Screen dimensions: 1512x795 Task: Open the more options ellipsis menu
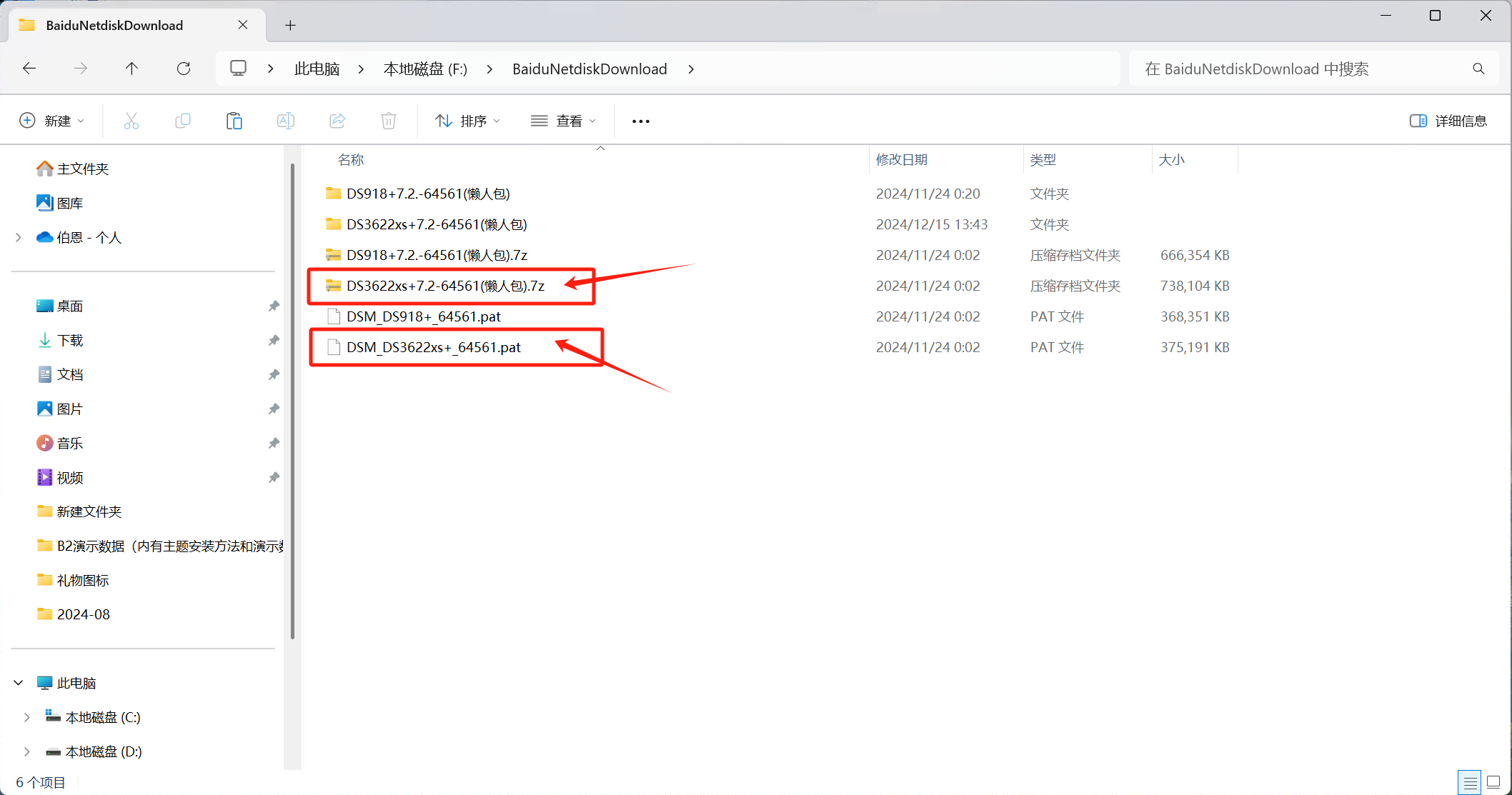(641, 121)
